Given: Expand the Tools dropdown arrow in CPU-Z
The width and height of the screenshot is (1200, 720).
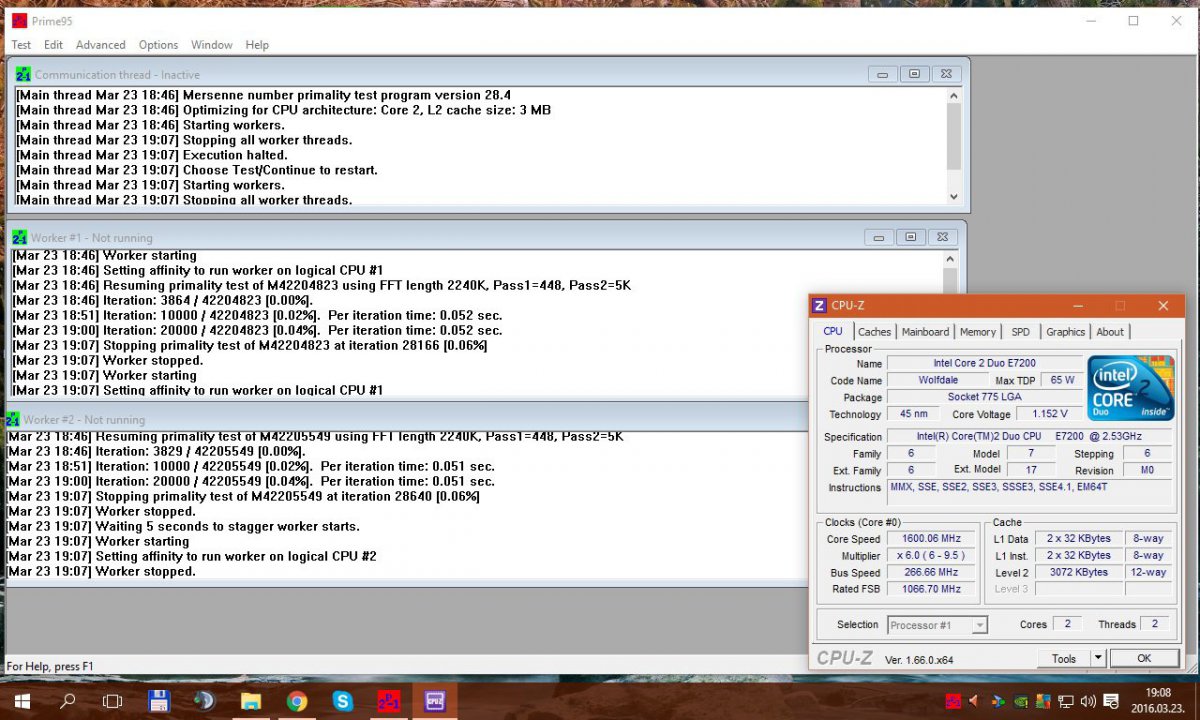Looking at the screenshot, I should tap(1097, 658).
